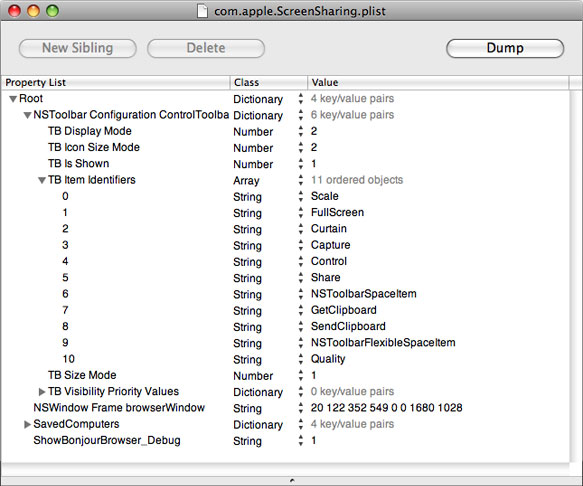Click the New Sibling button
The width and height of the screenshot is (583, 486).
(78, 48)
